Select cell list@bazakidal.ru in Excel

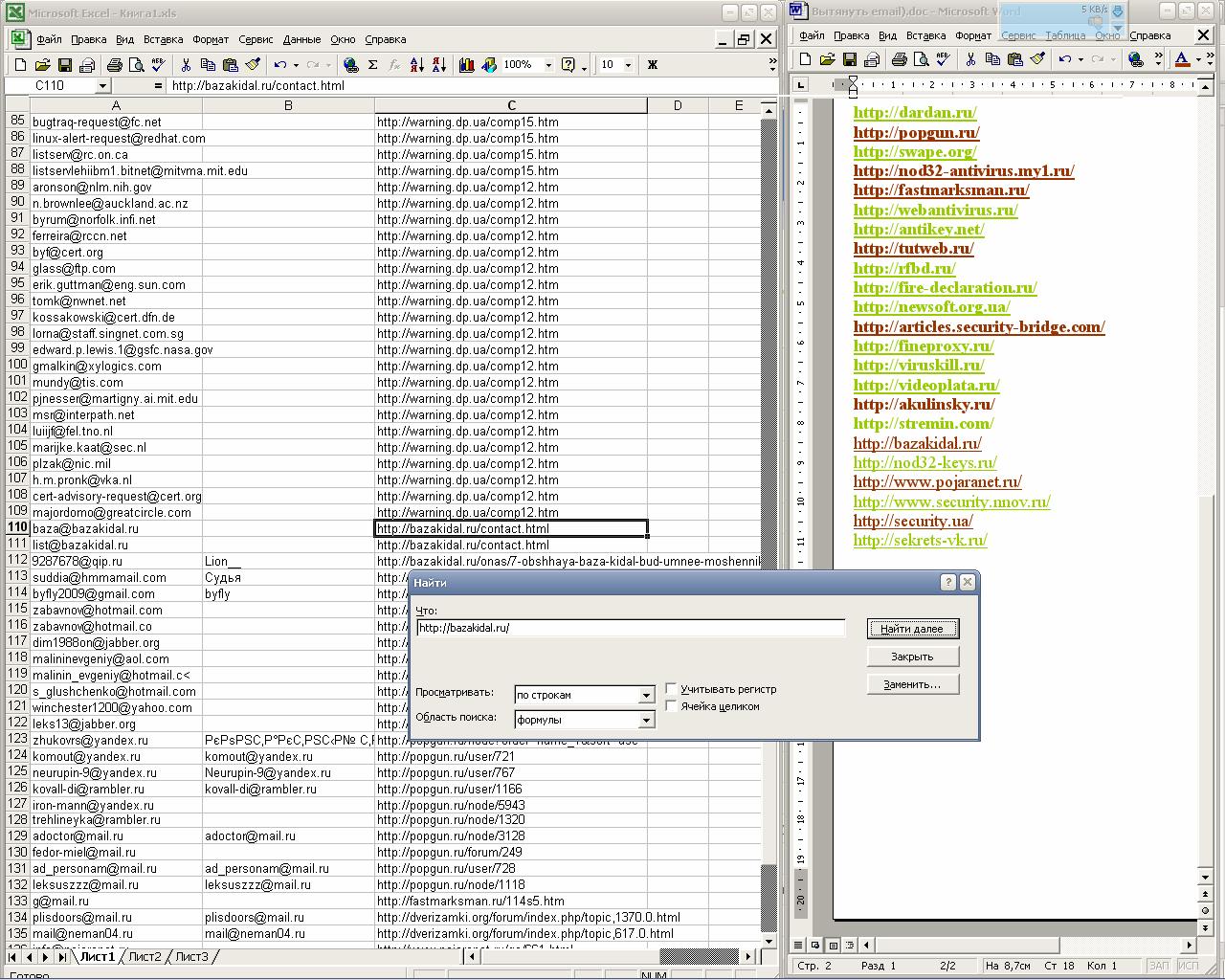pos(116,545)
